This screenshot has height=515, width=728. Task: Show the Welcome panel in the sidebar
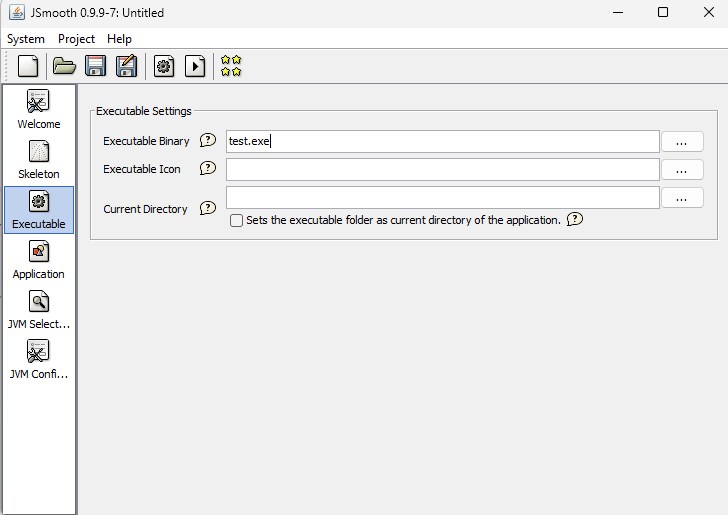39,110
